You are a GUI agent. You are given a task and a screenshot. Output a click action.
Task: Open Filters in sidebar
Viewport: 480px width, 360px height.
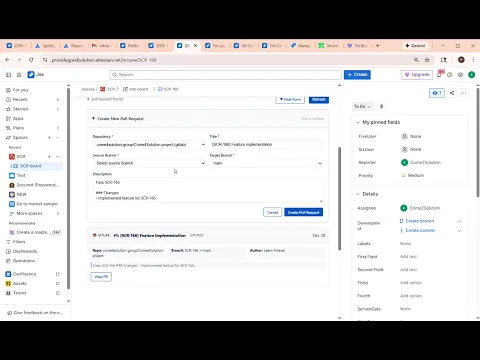pos(19,242)
